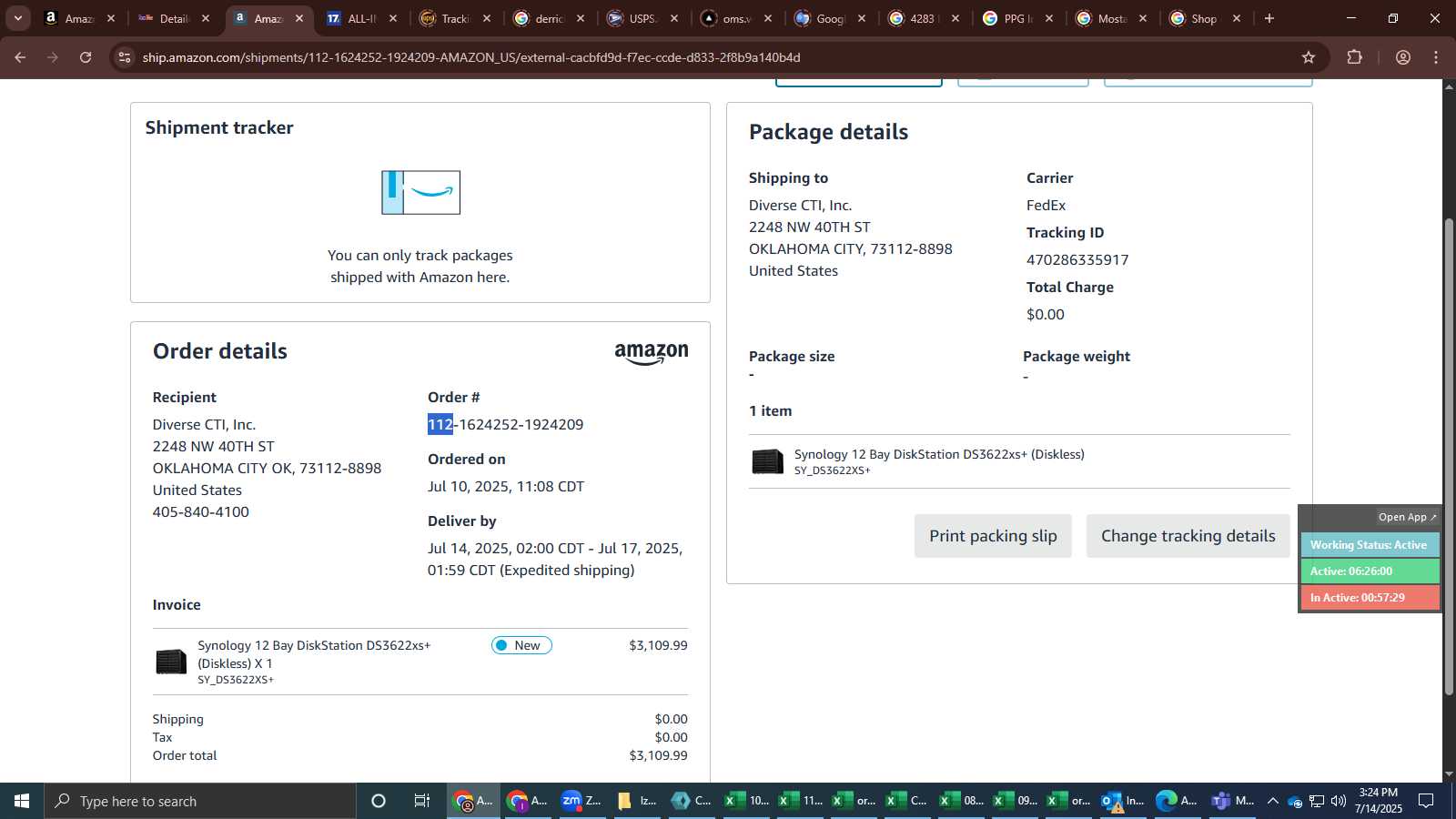The image size is (1456, 819).
Task: Expand the tab search dropdown arrow
Action: [x=17, y=18]
